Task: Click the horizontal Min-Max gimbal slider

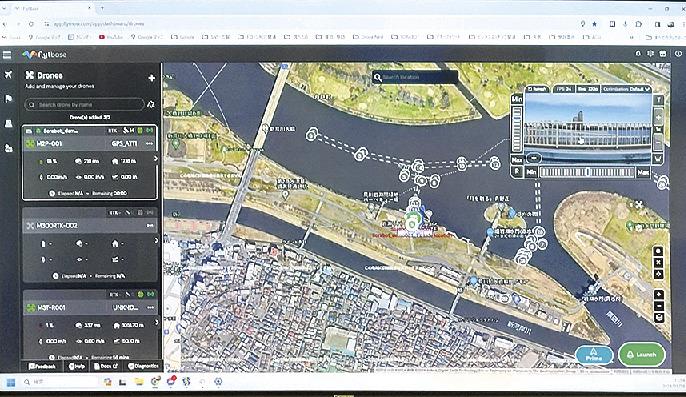Action: [587, 172]
